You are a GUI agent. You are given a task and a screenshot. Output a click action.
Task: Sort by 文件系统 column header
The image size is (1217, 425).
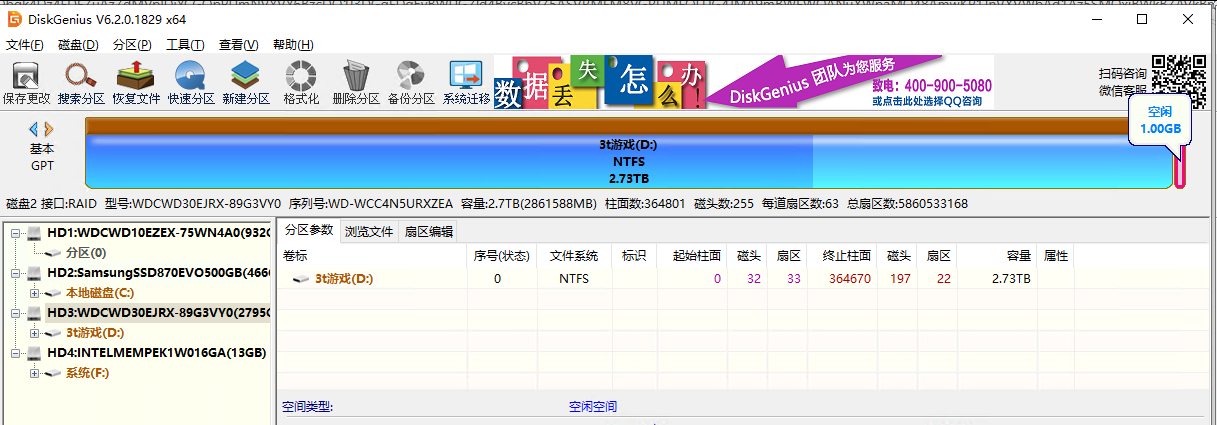pyautogui.click(x=574, y=256)
